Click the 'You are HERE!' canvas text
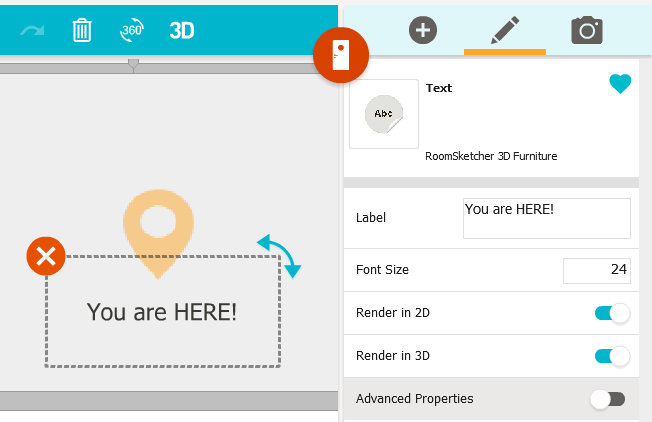Image resolution: width=652 pixels, height=422 pixels. [162, 312]
